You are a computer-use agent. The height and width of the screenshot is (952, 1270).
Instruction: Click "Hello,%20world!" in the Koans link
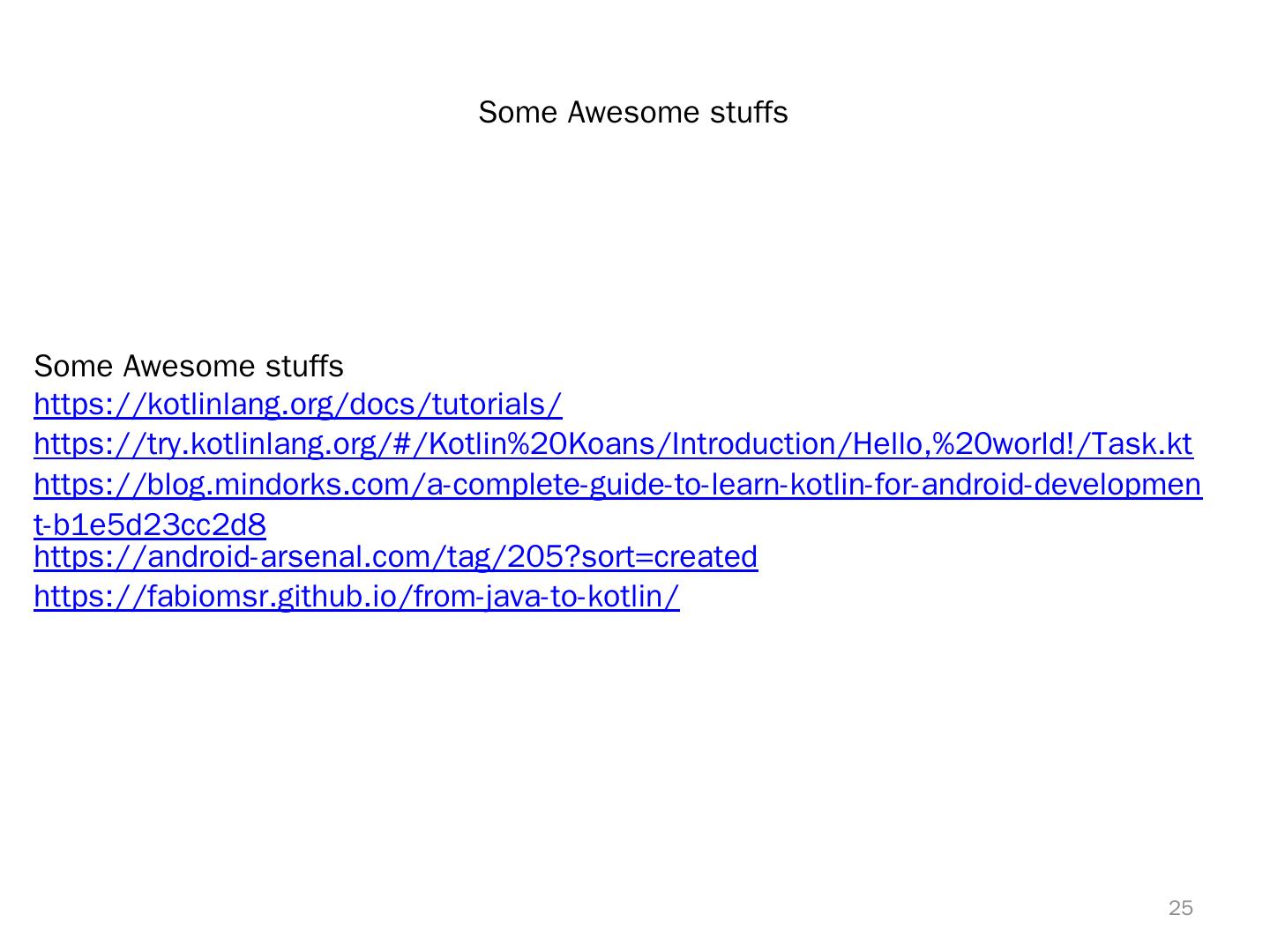coord(964,444)
